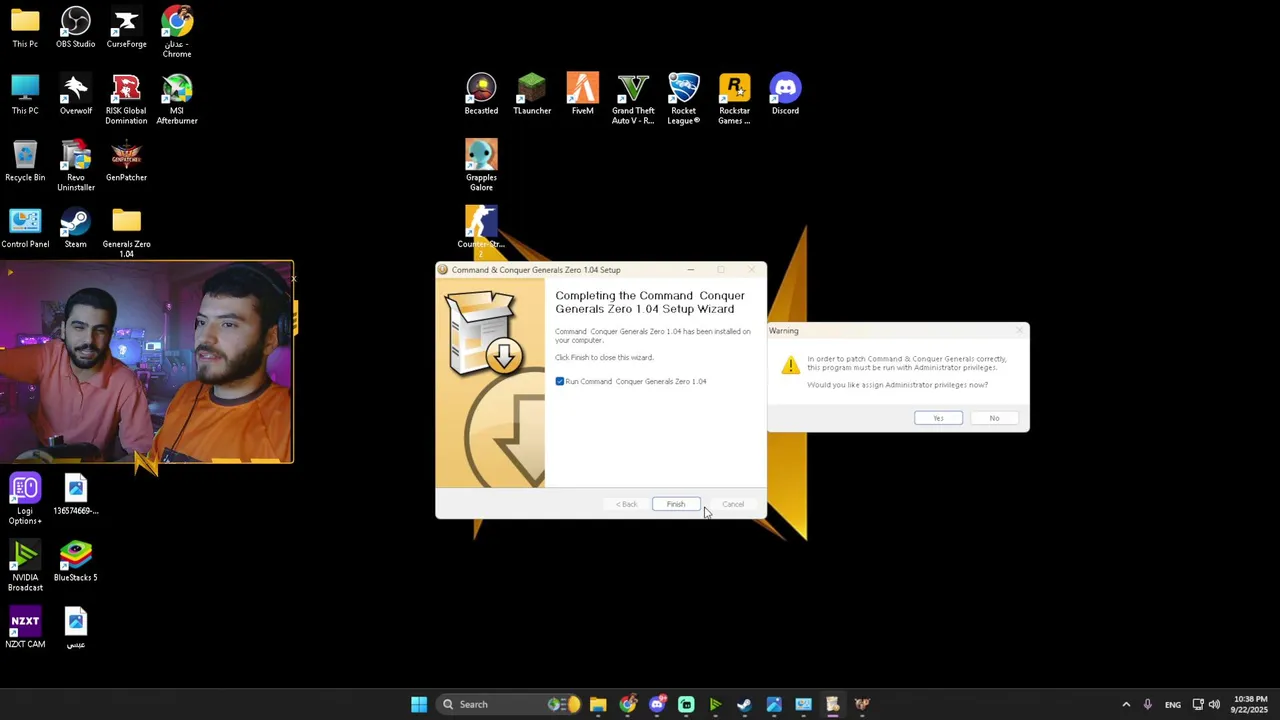1280x720 pixels.
Task: Open Generals Zero 1.04 folder
Action: 126,233
